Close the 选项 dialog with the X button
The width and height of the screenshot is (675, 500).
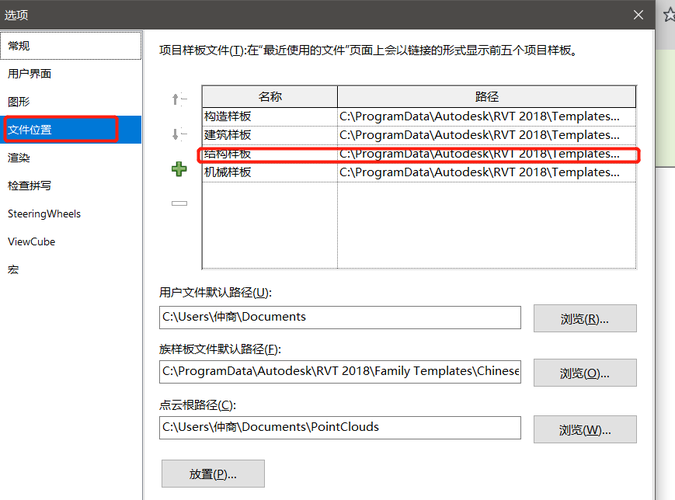[638, 15]
